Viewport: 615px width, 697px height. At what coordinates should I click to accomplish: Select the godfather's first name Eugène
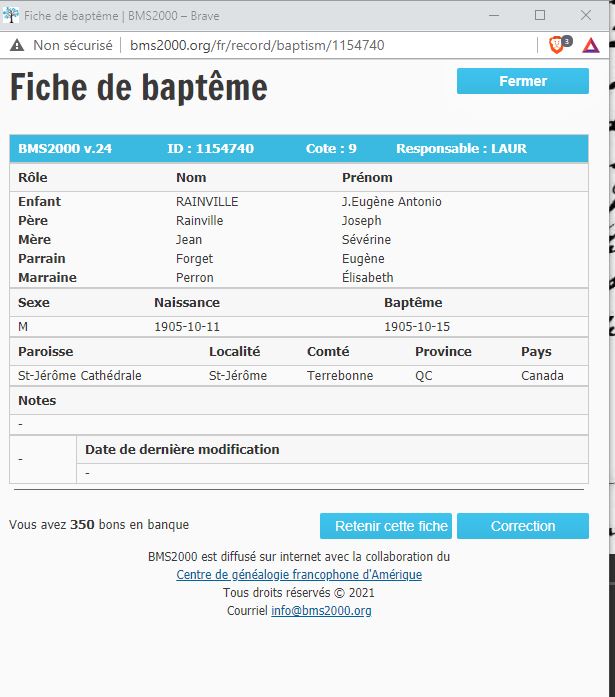tap(363, 259)
